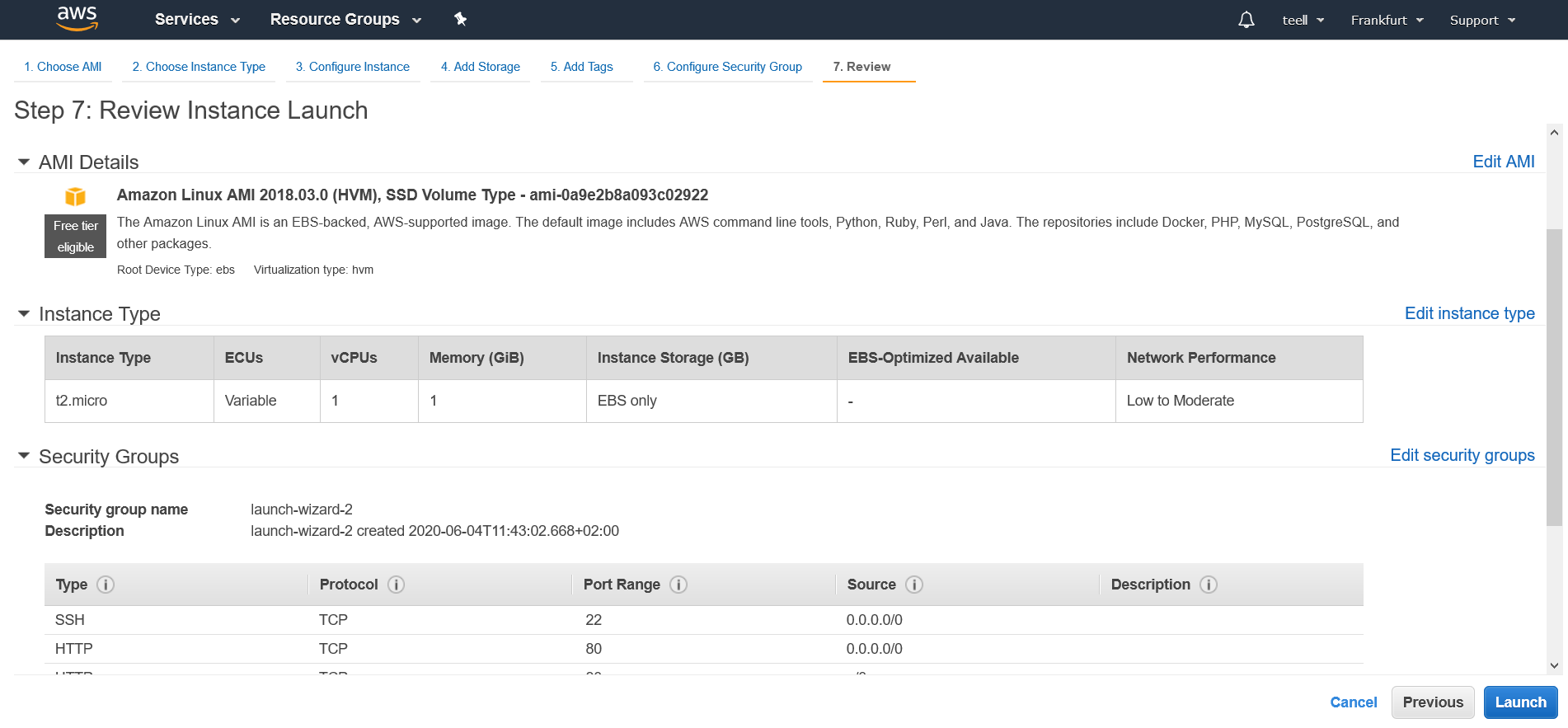Show info for the Port Range column
The height and width of the screenshot is (728, 1568).
coord(678,585)
